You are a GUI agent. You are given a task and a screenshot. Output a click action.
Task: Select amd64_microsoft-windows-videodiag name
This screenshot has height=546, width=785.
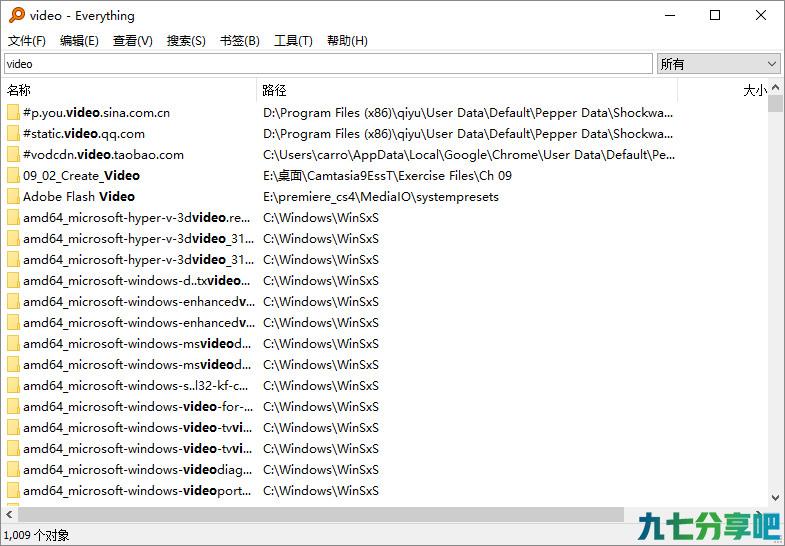[137, 470]
